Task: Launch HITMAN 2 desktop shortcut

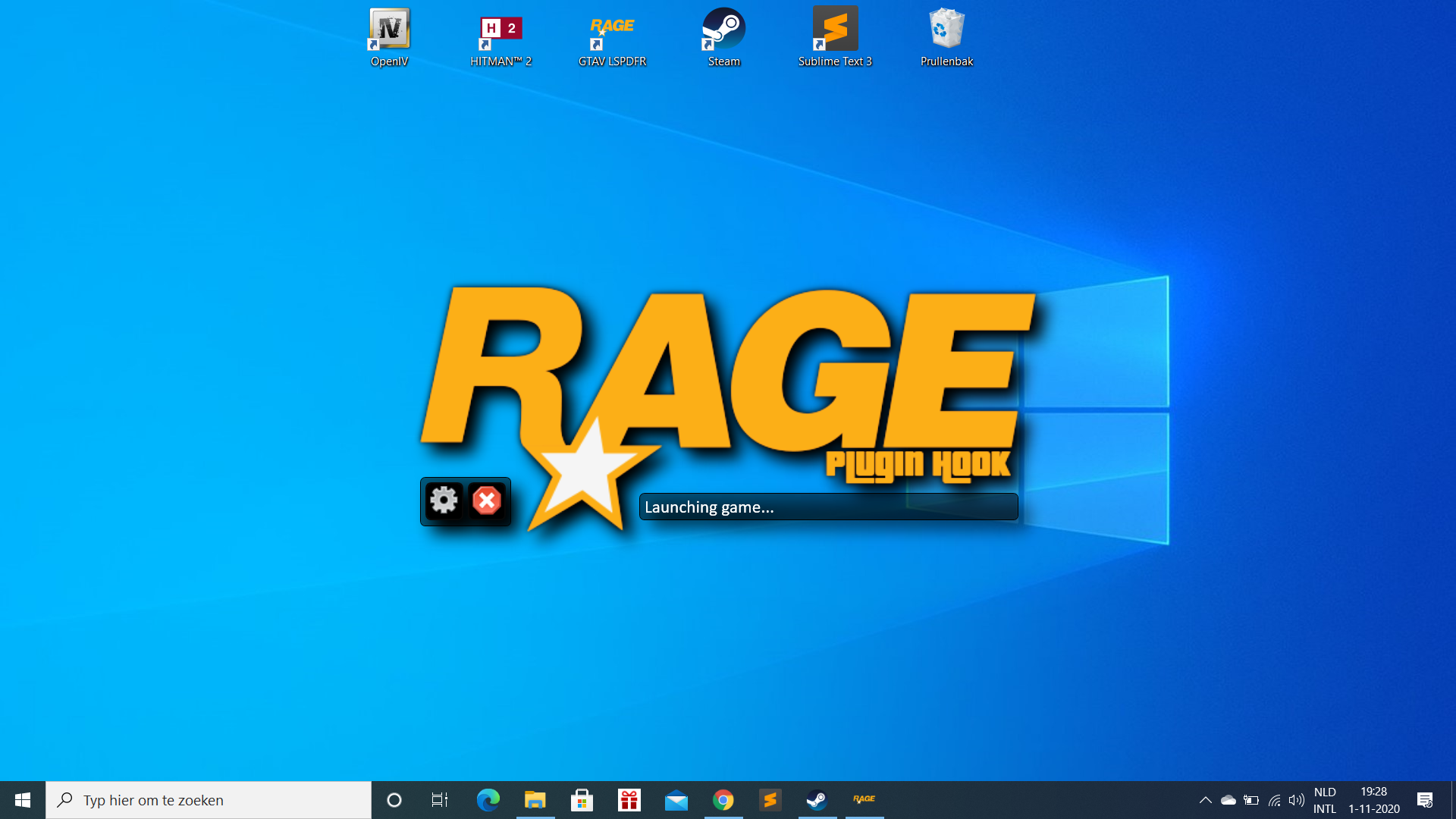Action: point(500,38)
